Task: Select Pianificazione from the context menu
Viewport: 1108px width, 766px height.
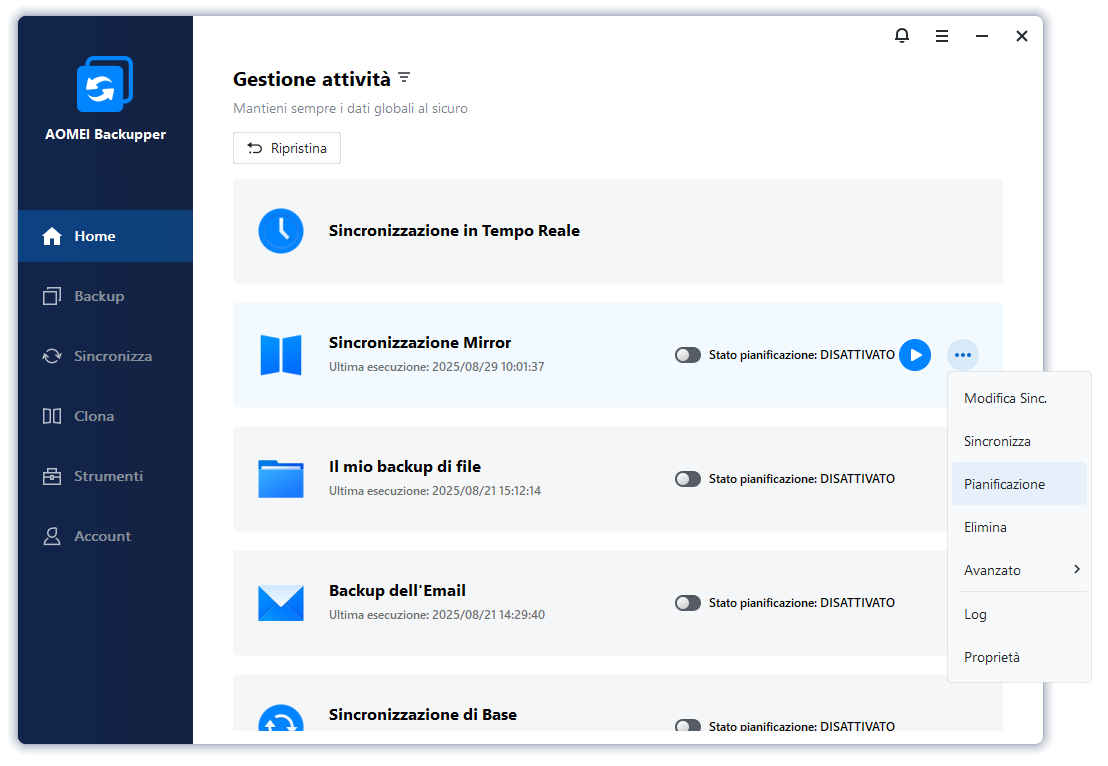Action: point(1004,484)
